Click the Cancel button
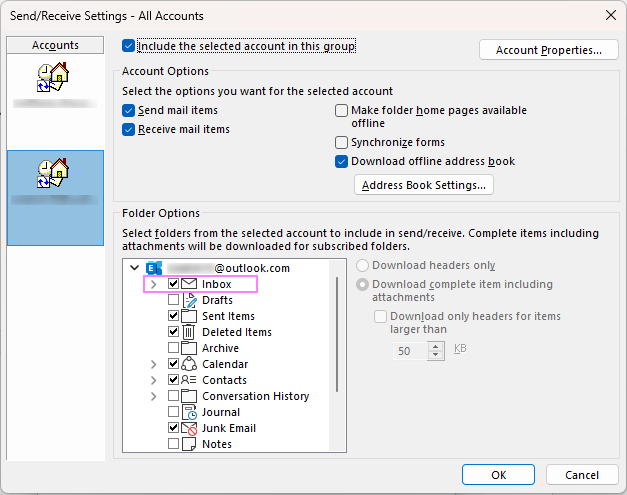 [582, 475]
